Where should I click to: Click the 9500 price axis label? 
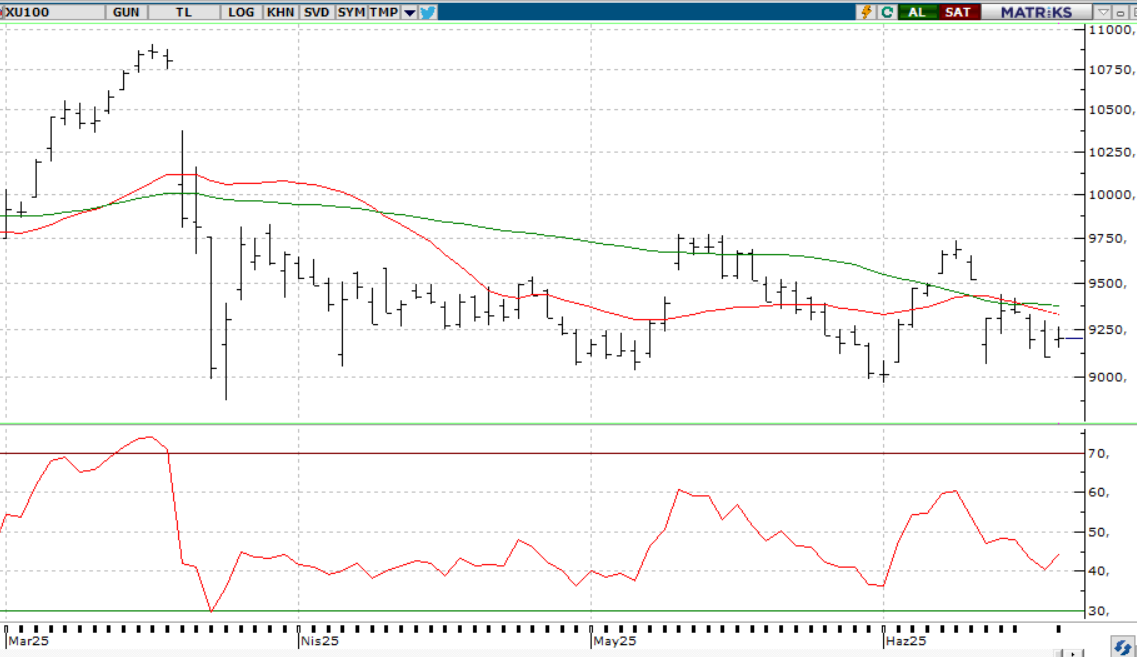point(1108,284)
